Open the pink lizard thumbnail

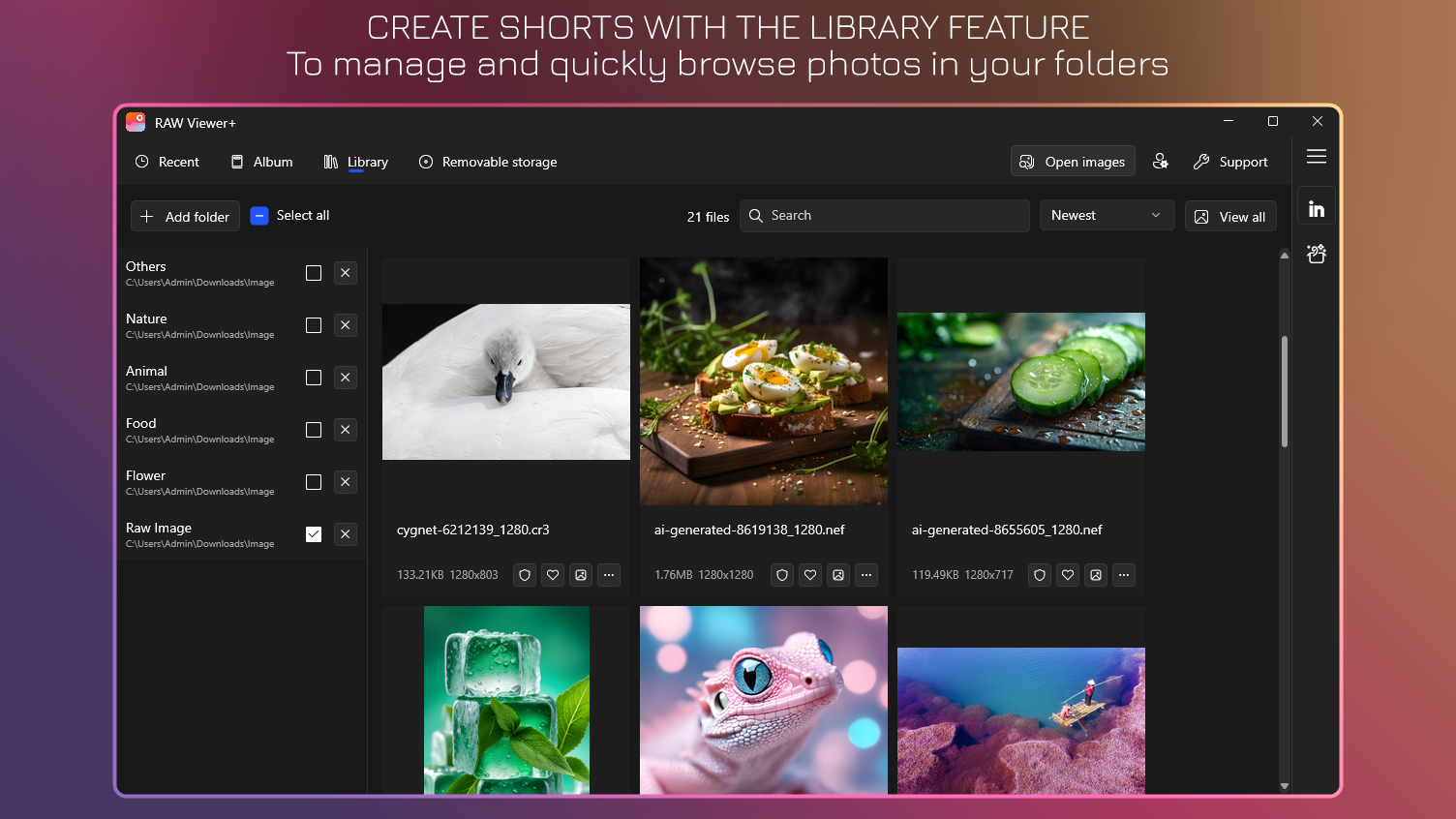[x=764, y=700]
